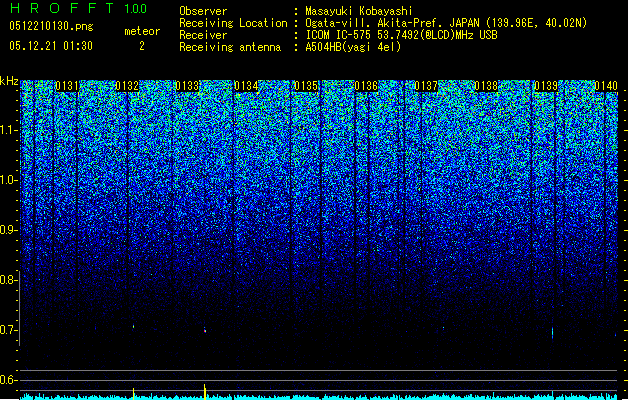The image size is (629, 400).
Task: Click the 0.7 kHz axis label
Action: pyautogui.click(x=9, y=330)
